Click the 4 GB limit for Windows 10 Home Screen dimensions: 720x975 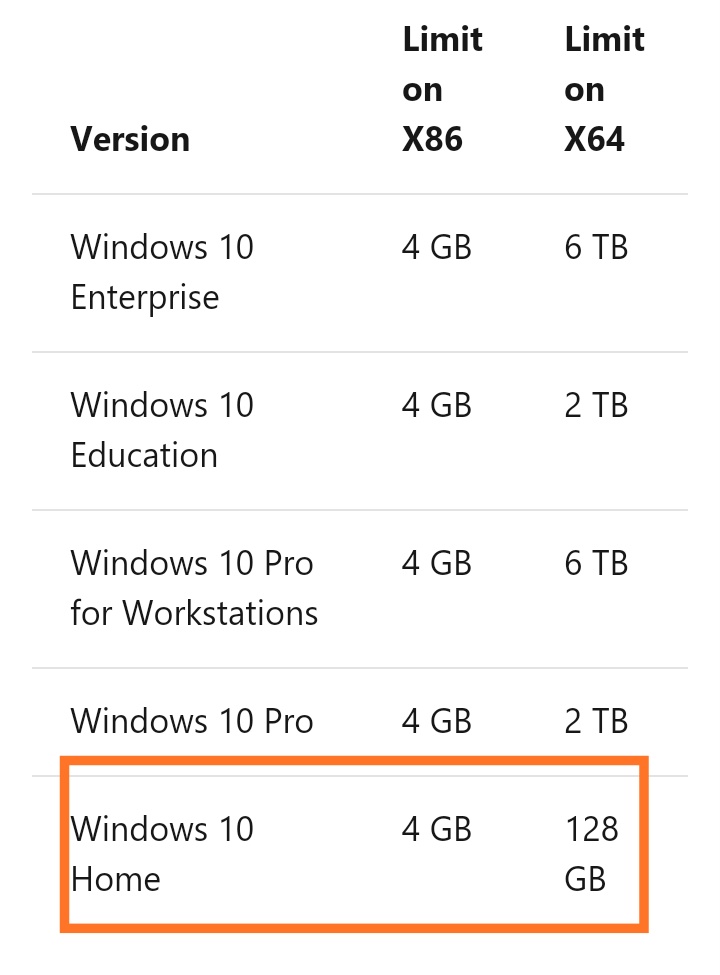pyautogui.click(x=436, y=829)
